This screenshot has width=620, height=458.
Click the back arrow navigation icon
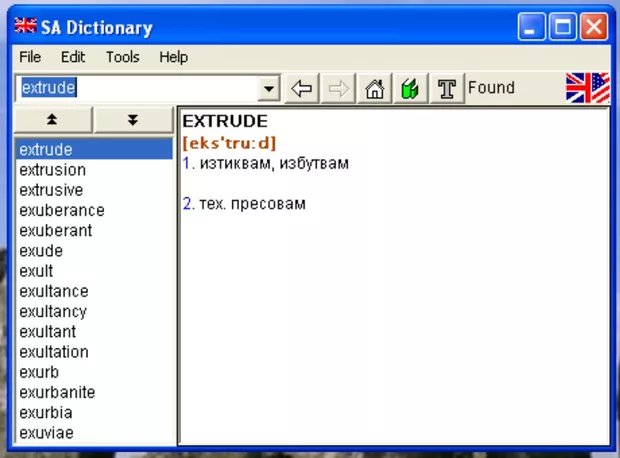302,88
